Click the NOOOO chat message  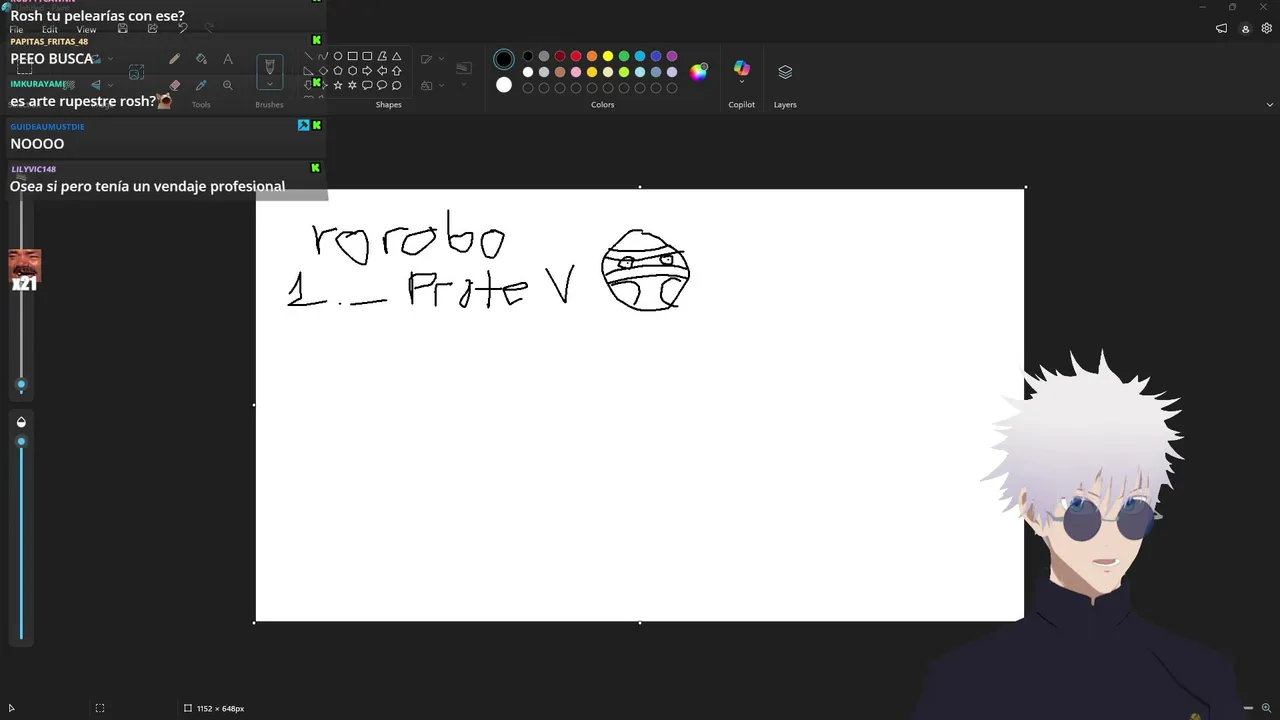click(37, 144)
